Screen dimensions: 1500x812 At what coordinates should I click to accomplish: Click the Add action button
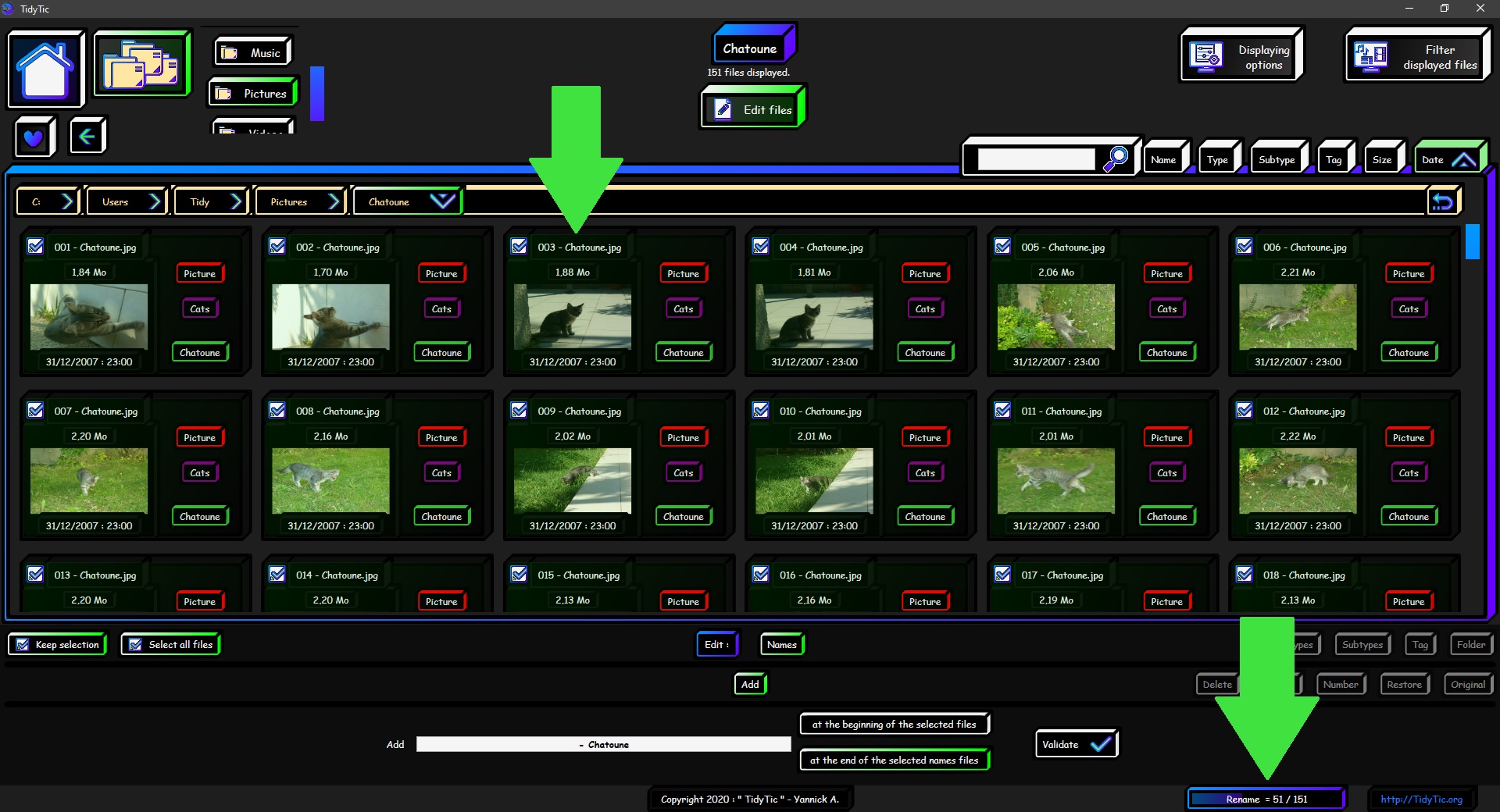point(751,684)
